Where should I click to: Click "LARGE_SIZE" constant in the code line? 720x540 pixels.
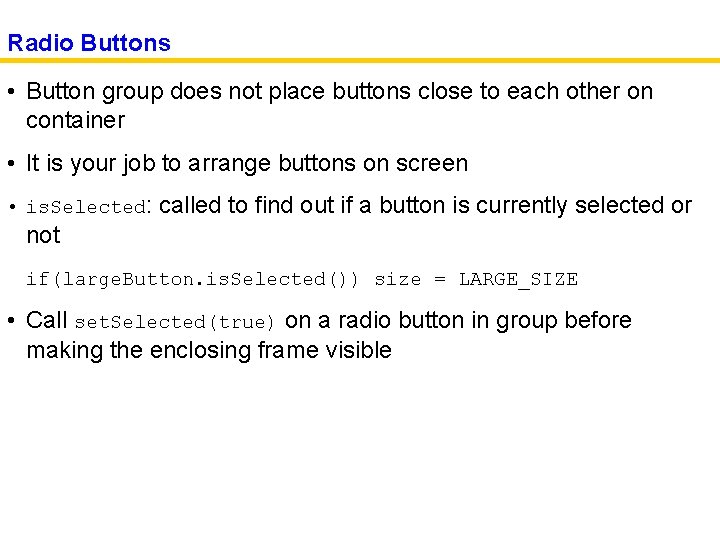[518, 280]
